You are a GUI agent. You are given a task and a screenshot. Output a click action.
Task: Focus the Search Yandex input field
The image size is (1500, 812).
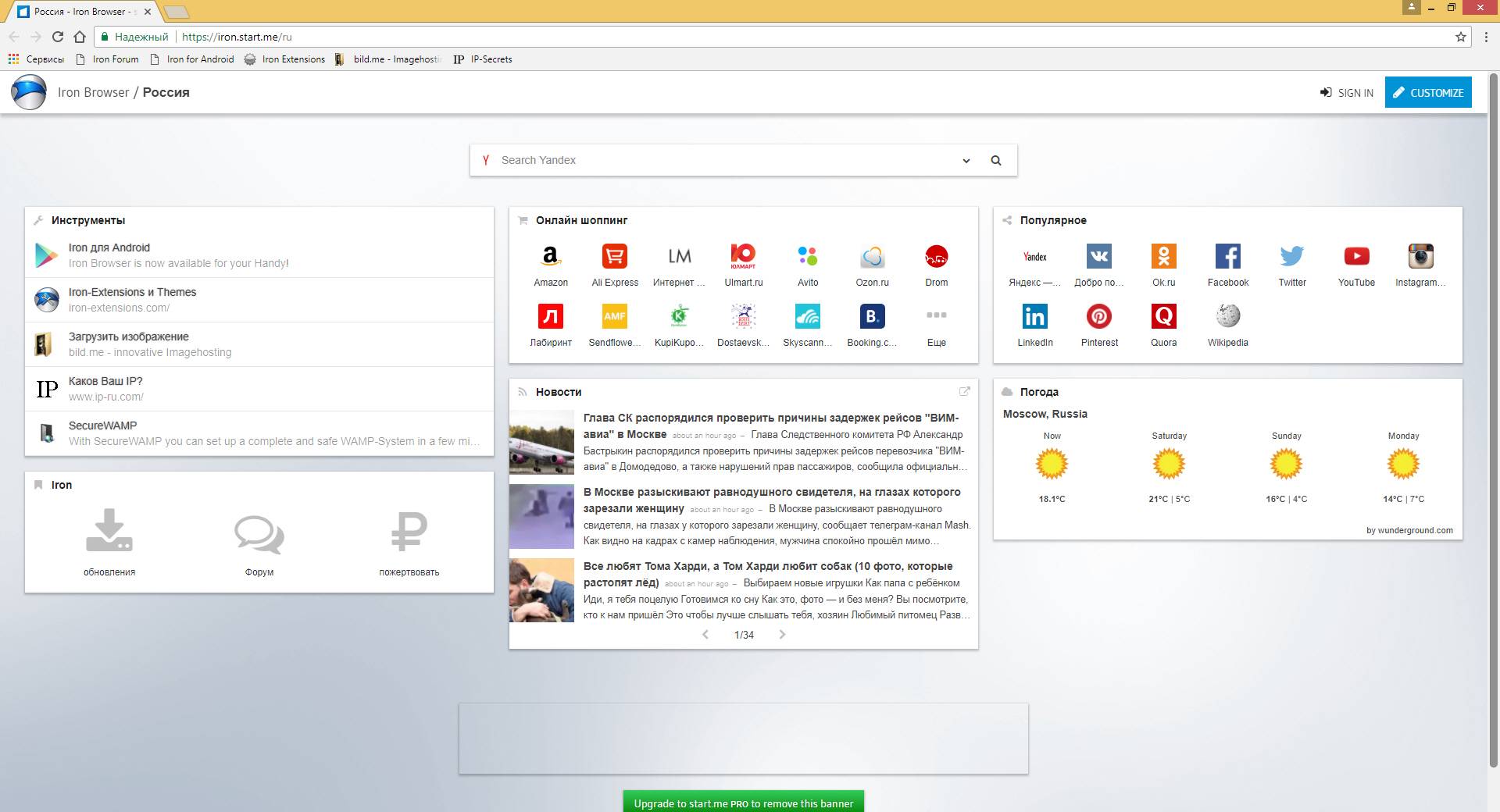tap(727, 160)
